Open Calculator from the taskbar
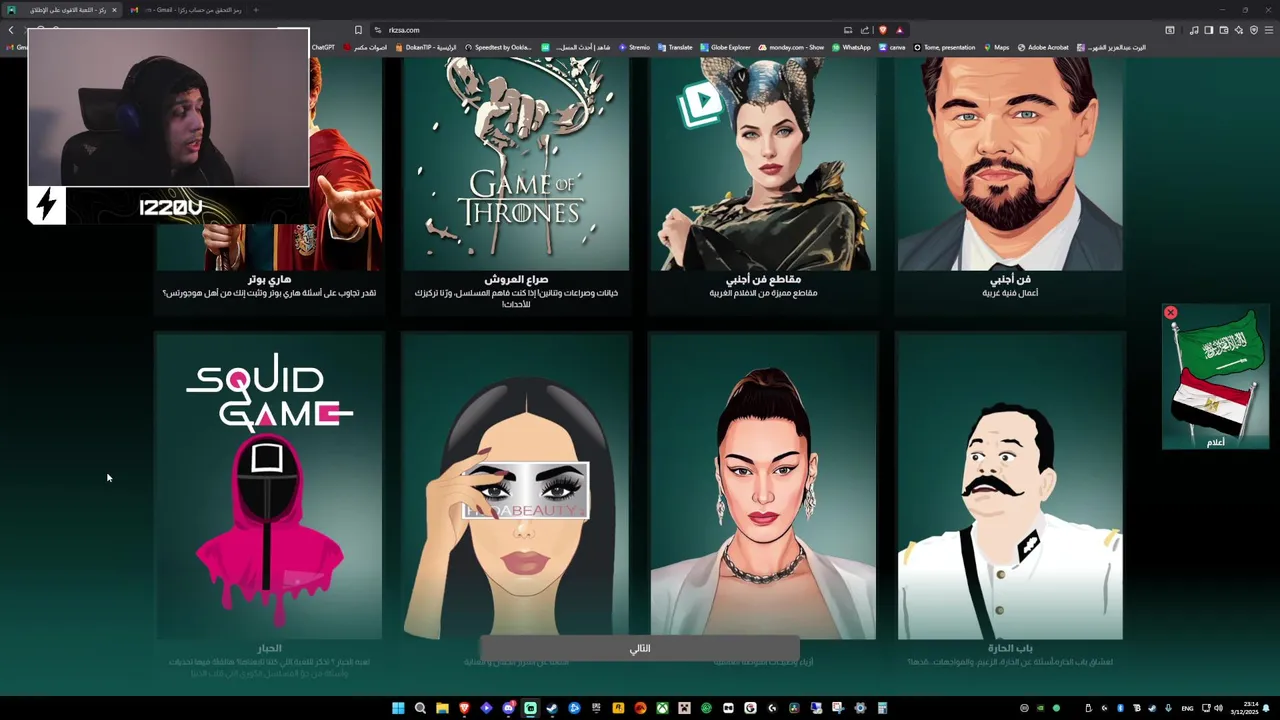This screenshot has height=720, width=1280. [x=882, y=708]
